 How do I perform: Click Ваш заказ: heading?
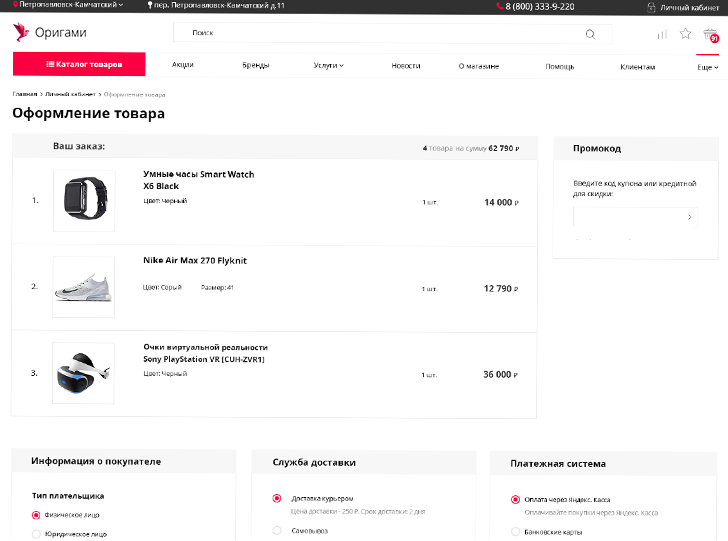tap(79, 146)
